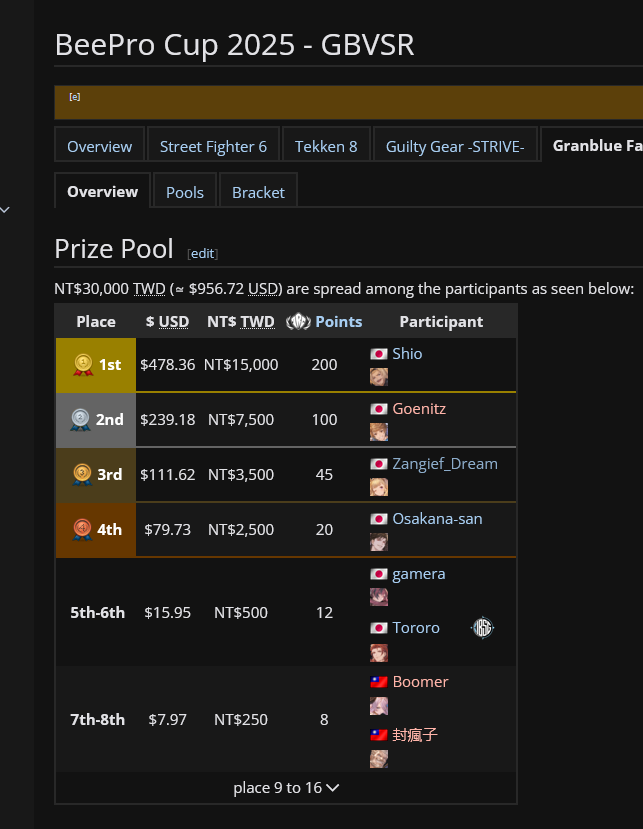Viewport: 643px width, 829px height.
Task: Click Japan flag next to gamera
Action: click(x=379, y=574)
